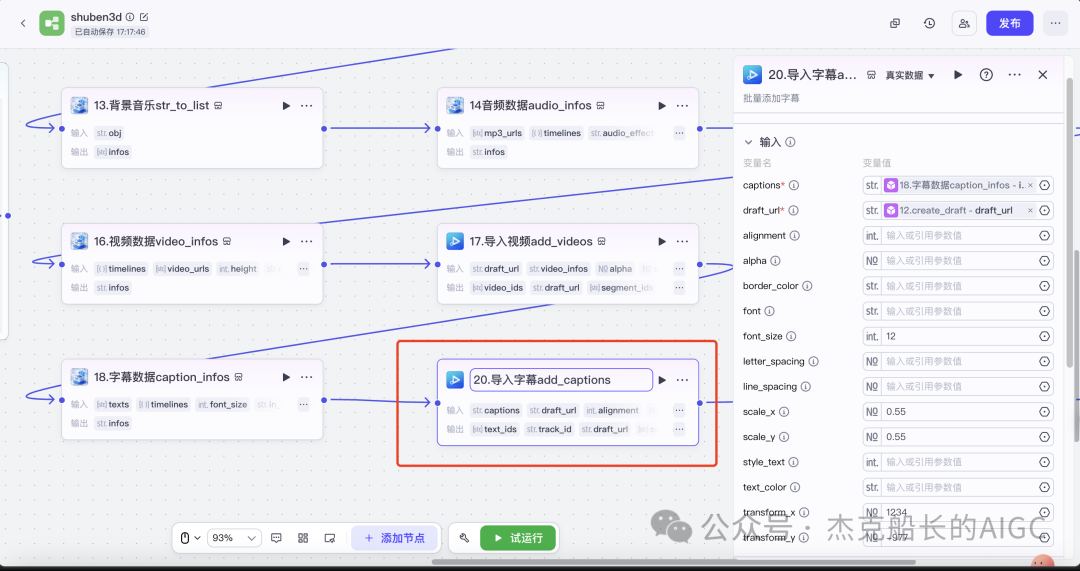Remove the captions variable reference

[1030, 185]
